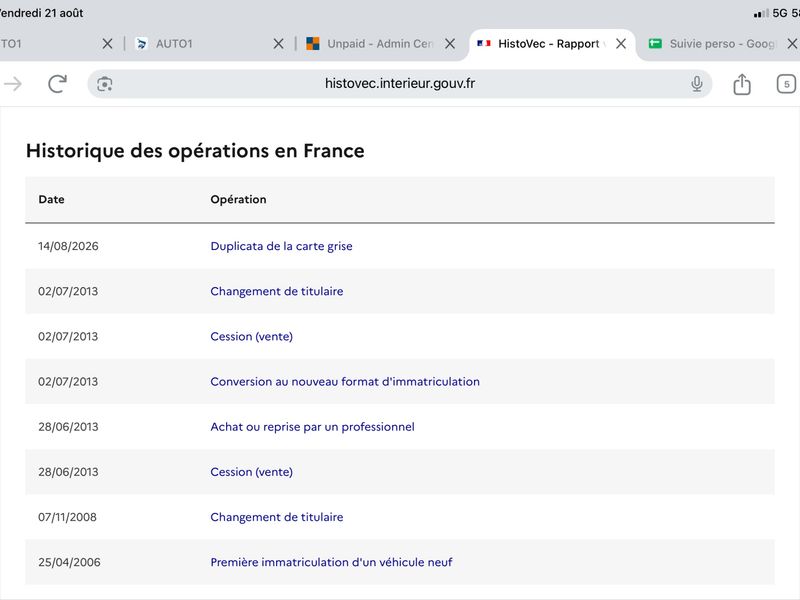Click the Opération column header
The height and width of the screenshot is (600, 800).
[x=238, y=199]
